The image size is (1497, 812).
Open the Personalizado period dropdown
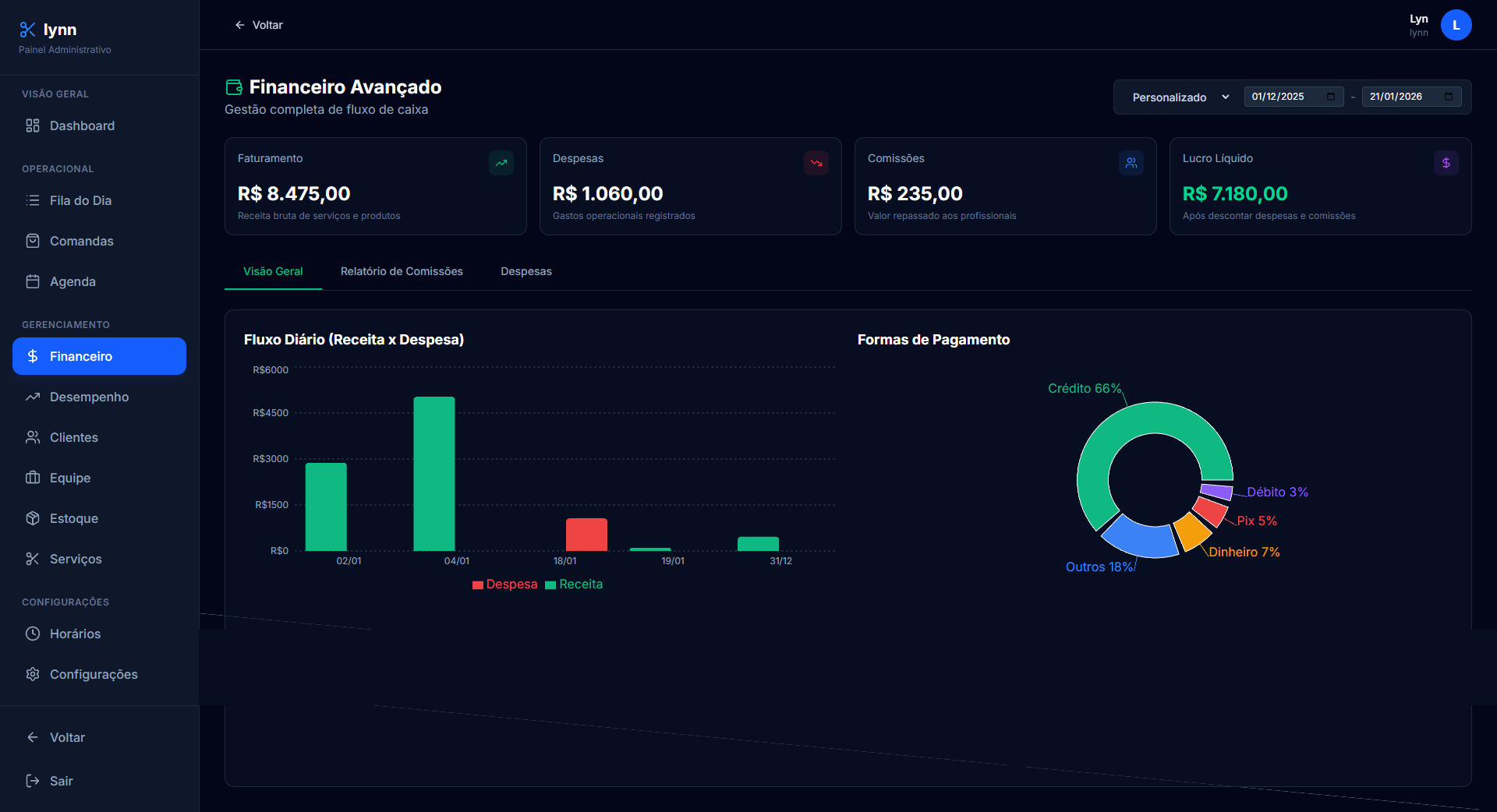pyautogui.click(x=1180, y=97)
